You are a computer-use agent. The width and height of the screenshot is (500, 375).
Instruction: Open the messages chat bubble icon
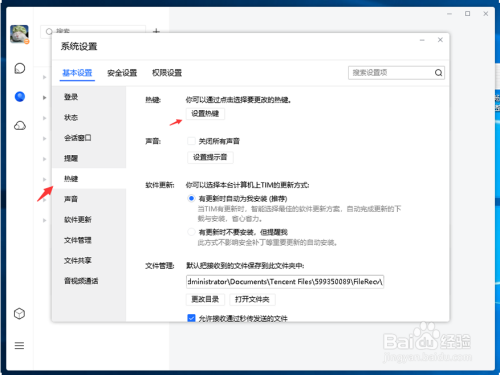tap(20, 68)
